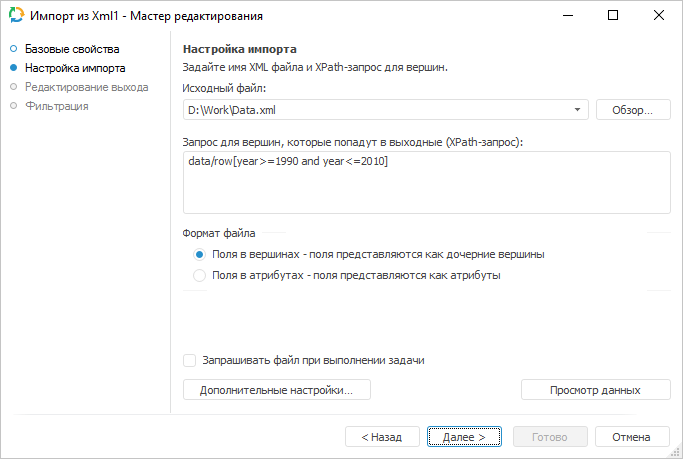Viewport: 683px width, 459px height.
Task: Click the application logo icon in title bar
Action: pos(16,16)
